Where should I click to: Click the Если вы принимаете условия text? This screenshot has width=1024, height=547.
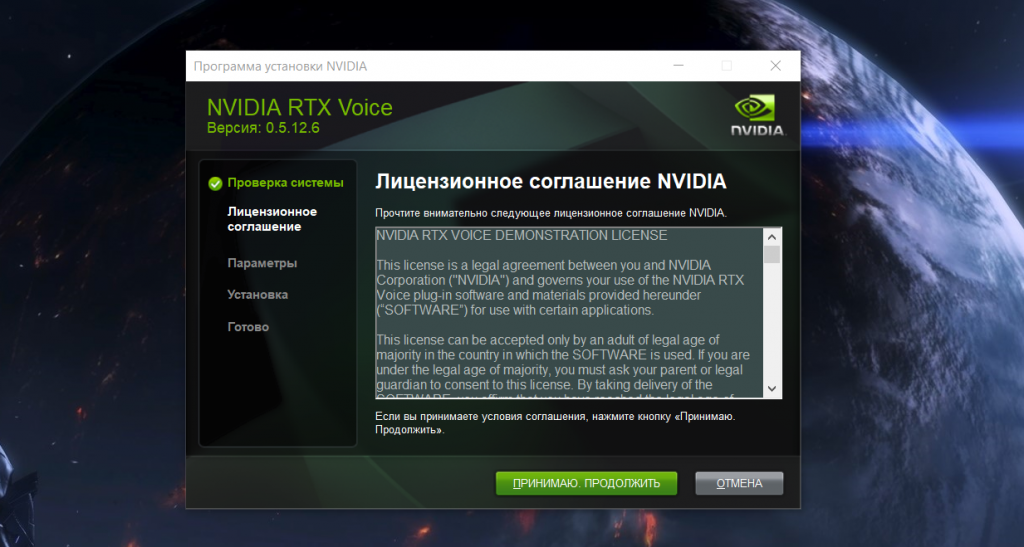tap(555, 423)
